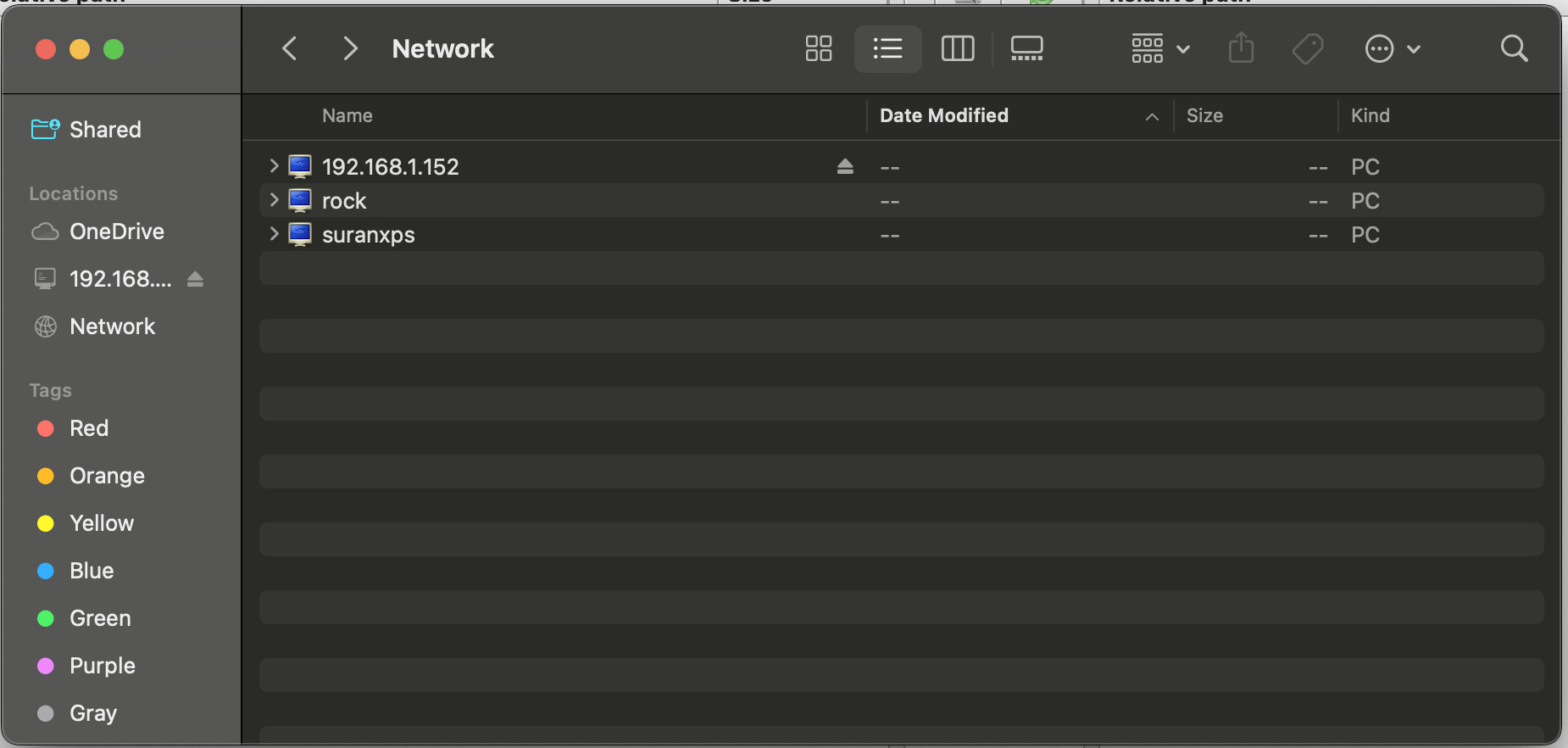
Task: Sort by the Name column header
Action: click(x=348, y=115)
